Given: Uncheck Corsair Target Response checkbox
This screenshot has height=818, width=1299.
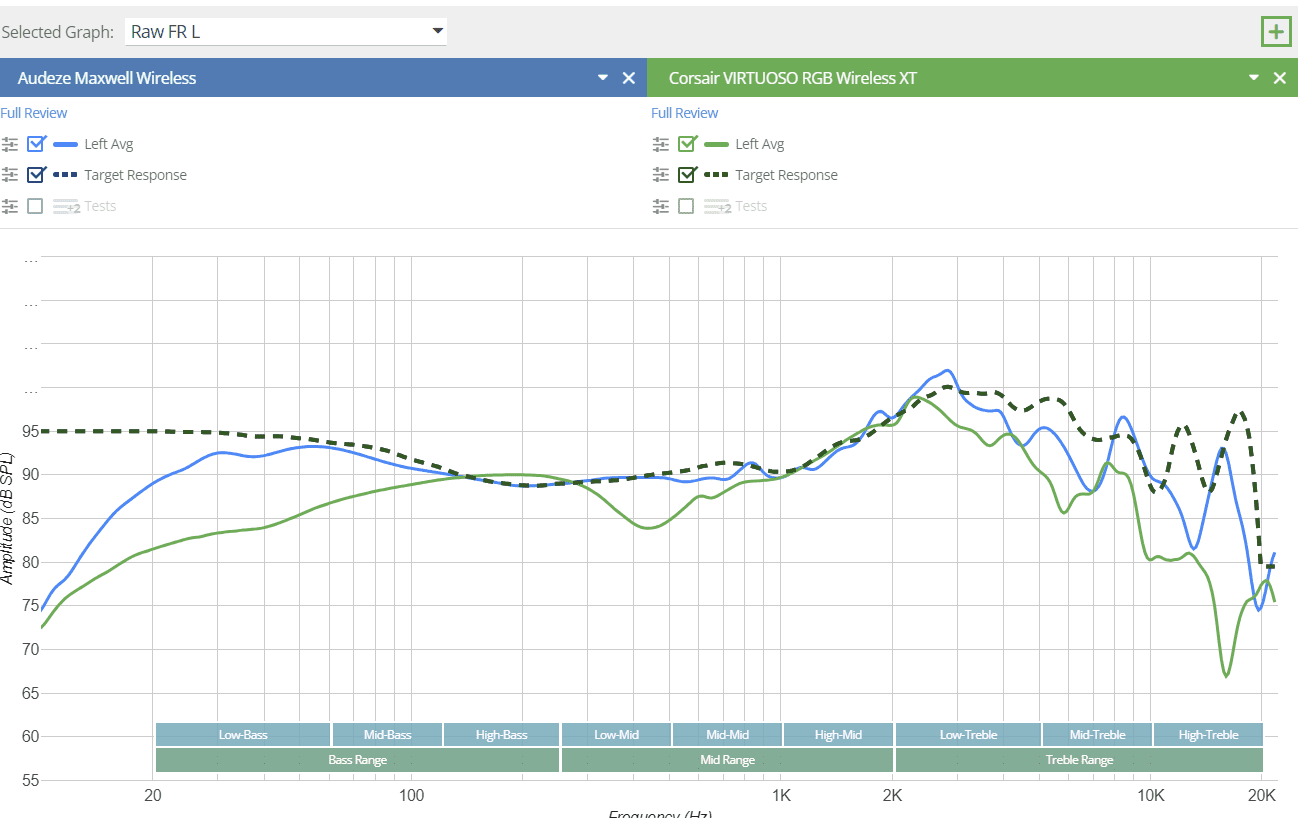Looking at the screenshot, I should (687, 175).
